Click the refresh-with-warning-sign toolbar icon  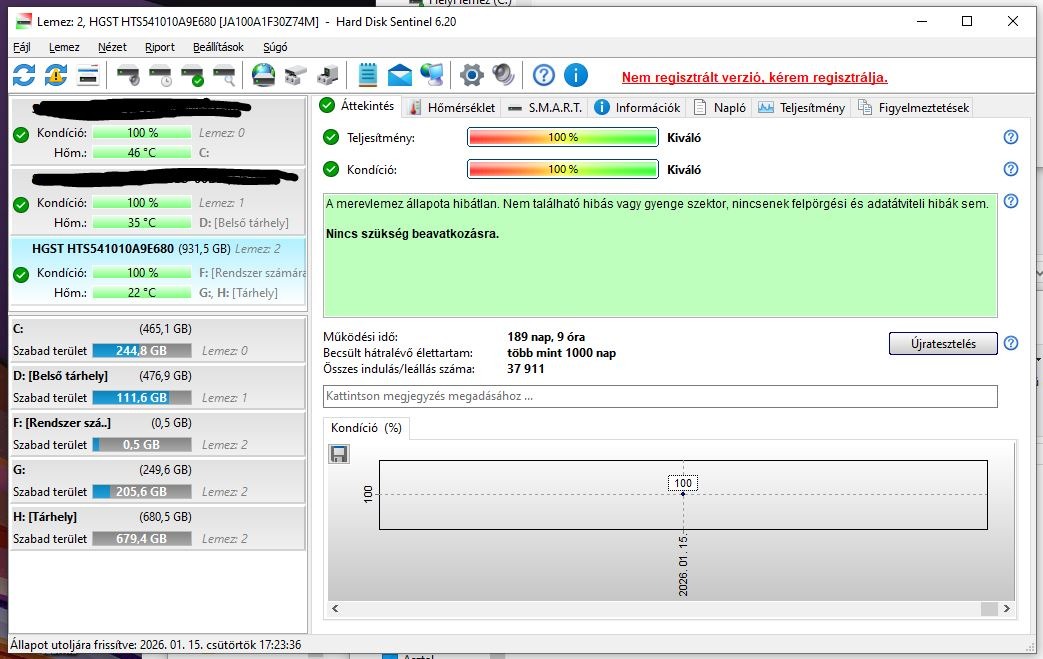pos(56,74)
